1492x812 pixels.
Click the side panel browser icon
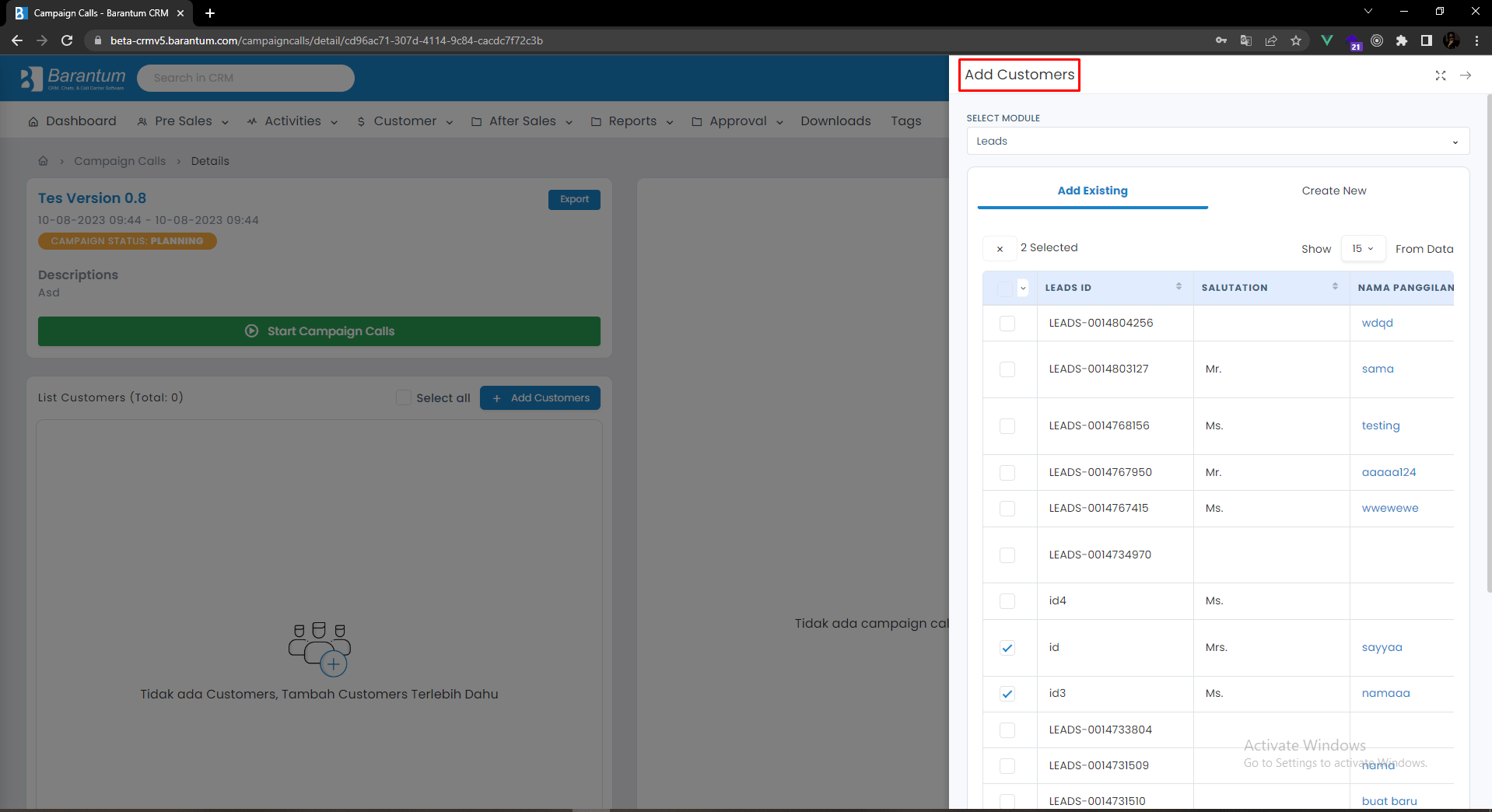tap(1427, 40)
